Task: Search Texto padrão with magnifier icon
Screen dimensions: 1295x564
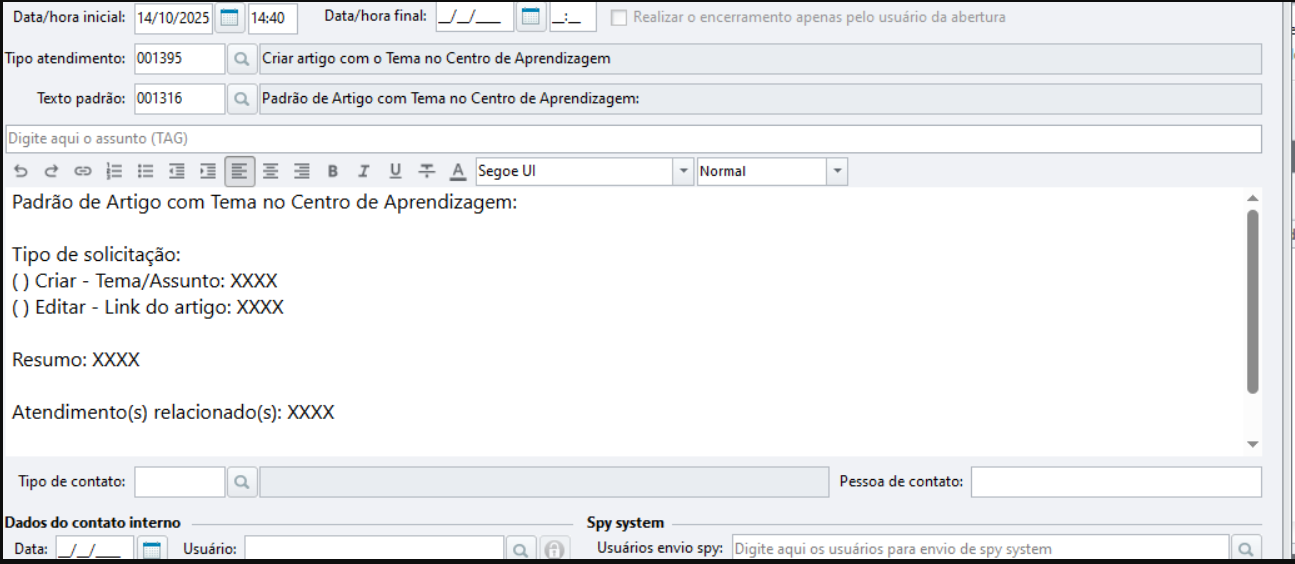Action: pyautogui.click(x=241, y=99)
